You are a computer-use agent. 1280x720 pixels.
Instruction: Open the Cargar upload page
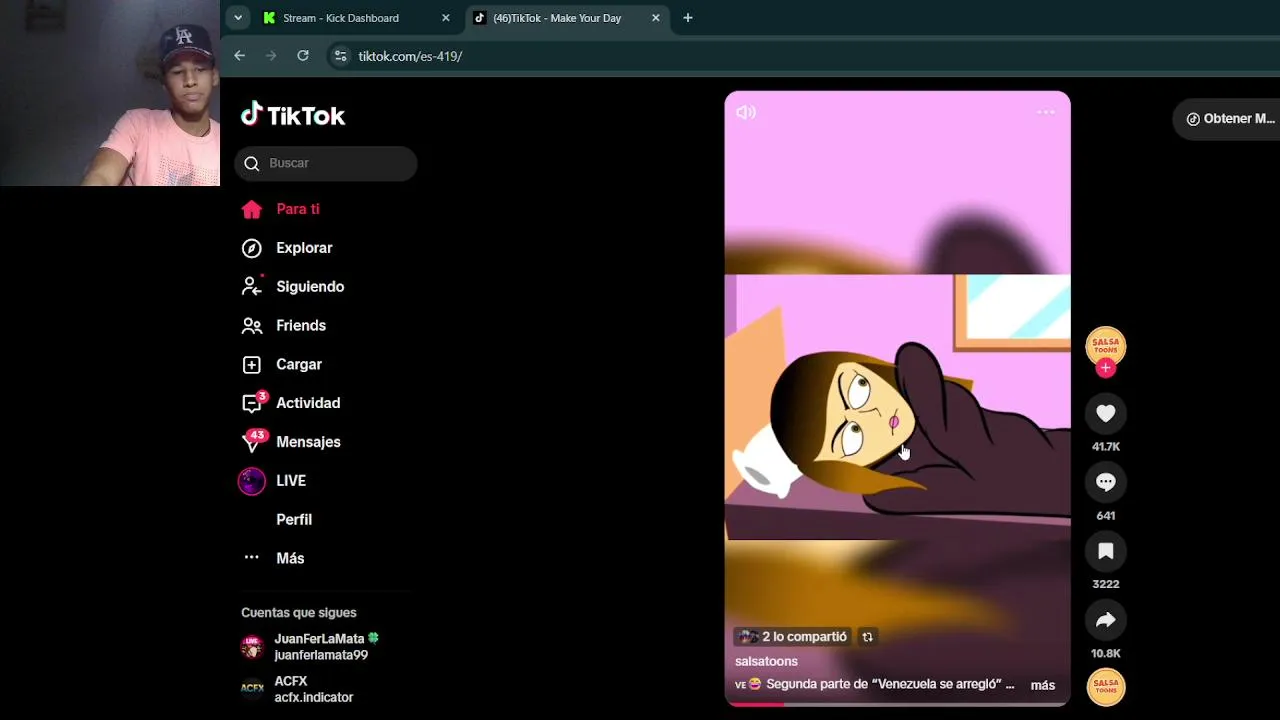[299, 365]
